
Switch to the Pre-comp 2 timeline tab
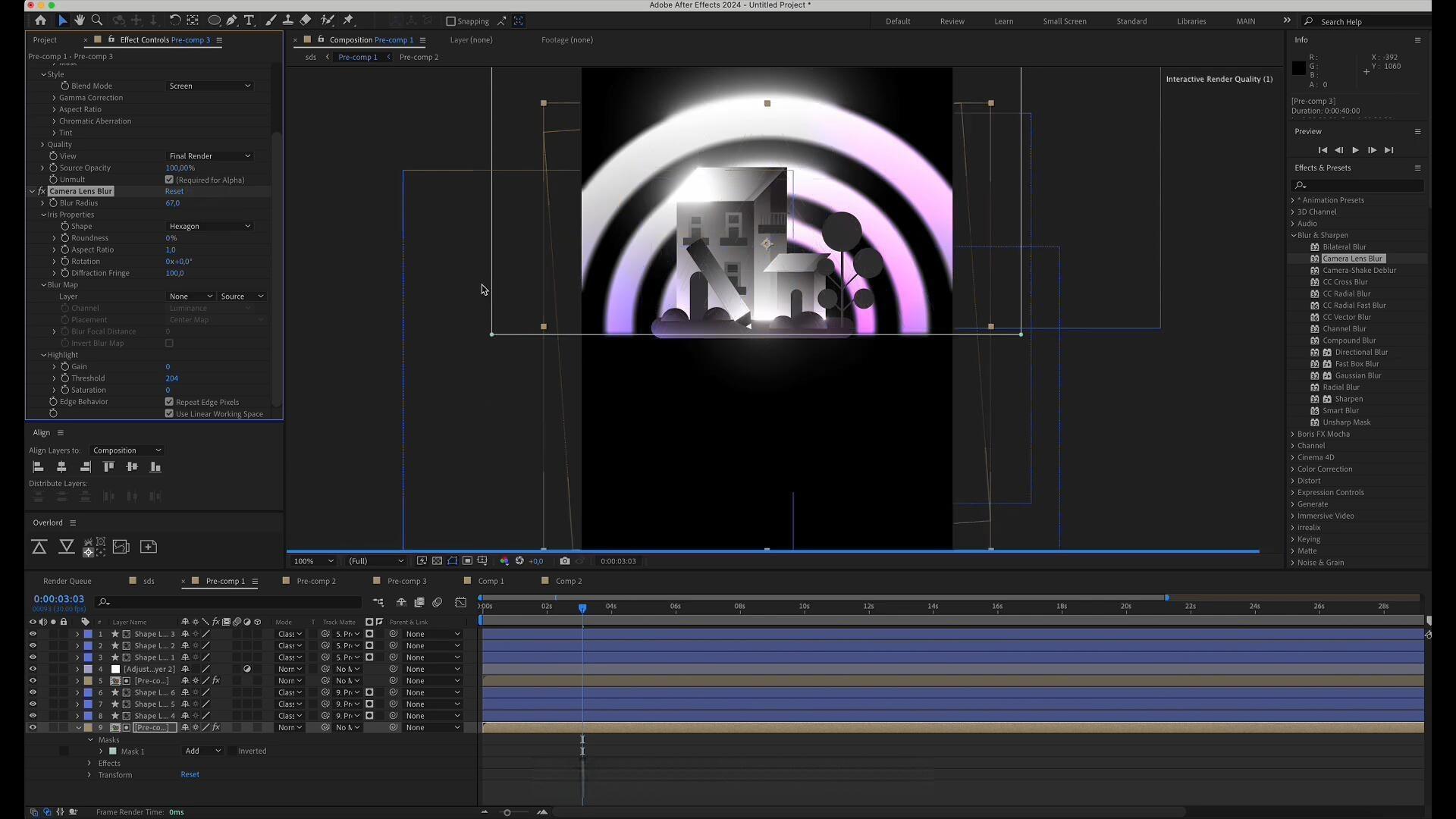[315, 581]
